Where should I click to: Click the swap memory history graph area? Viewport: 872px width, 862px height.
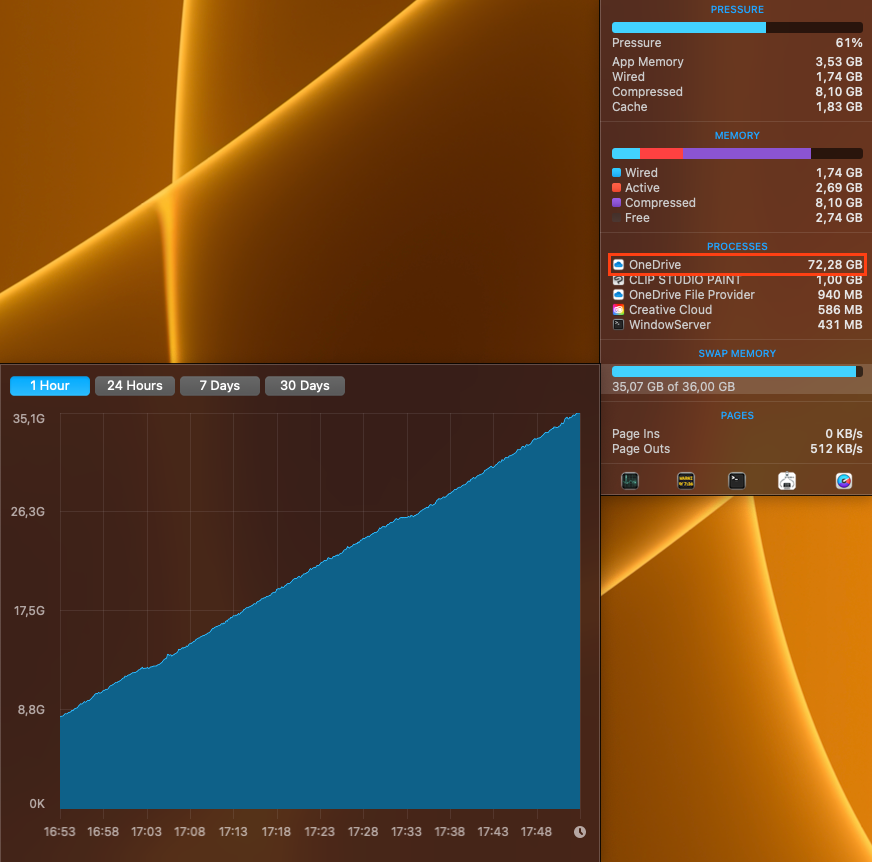(x=320, y=611)
